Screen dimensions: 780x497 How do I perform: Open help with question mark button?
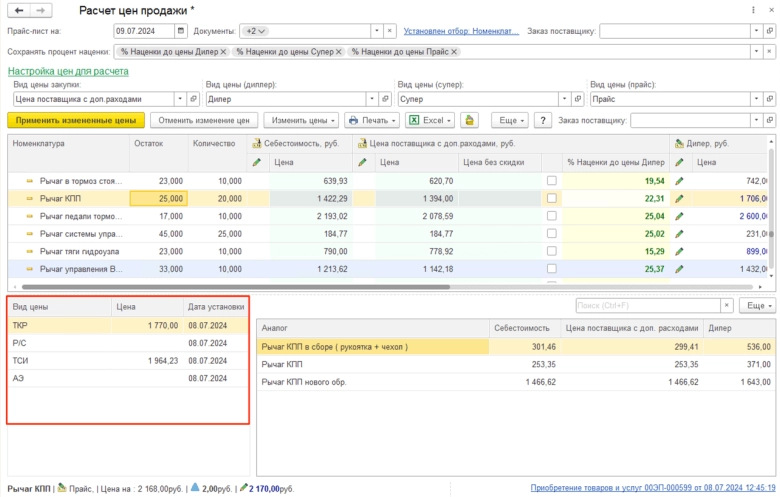[543, 120]
